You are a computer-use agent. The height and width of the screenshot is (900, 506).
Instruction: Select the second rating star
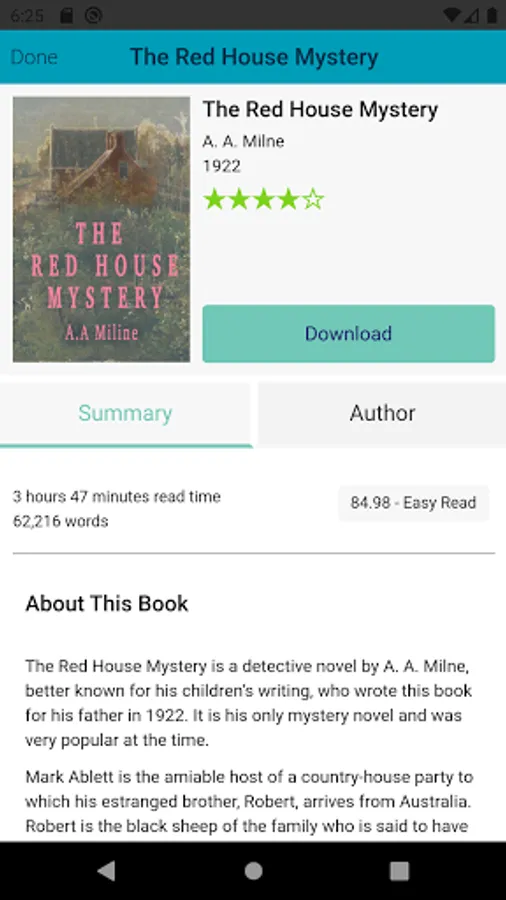tap(239, 200)
